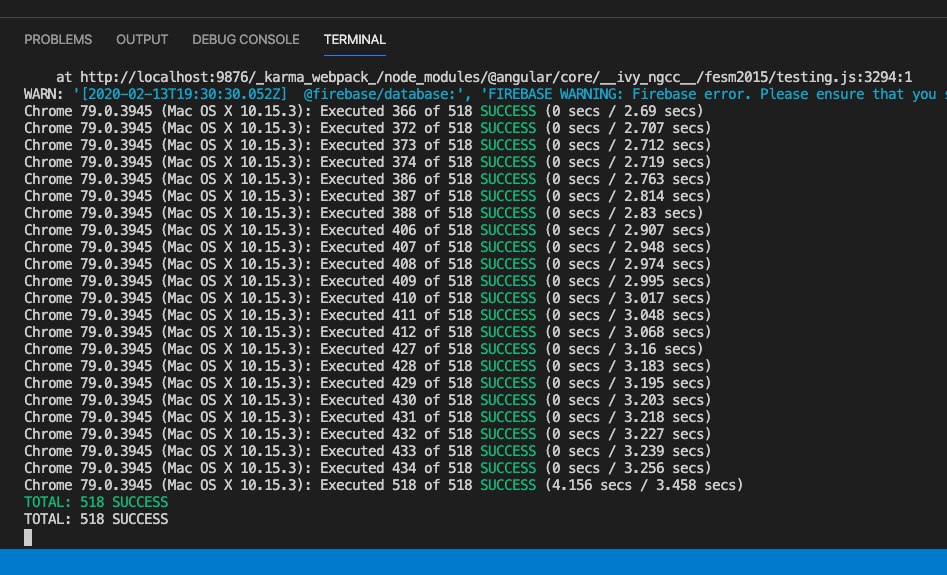Click line 'Executed 408 of 518'

pos(368,264)
